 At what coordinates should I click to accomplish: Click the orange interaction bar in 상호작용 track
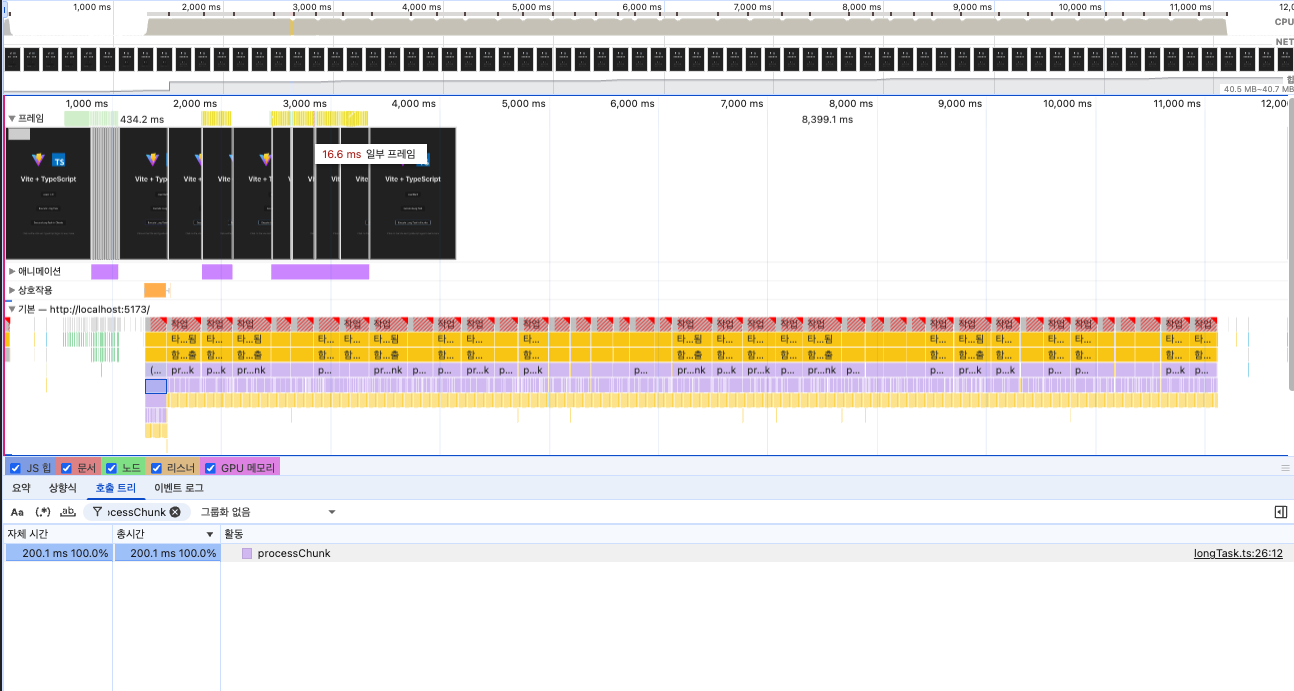[154, 290]
